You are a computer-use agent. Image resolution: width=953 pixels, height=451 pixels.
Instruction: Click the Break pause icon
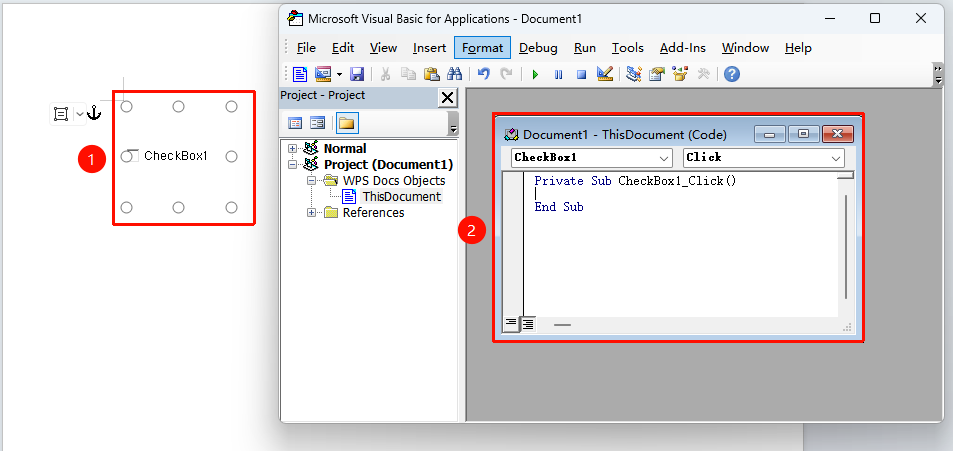click(x=558, y=75)
